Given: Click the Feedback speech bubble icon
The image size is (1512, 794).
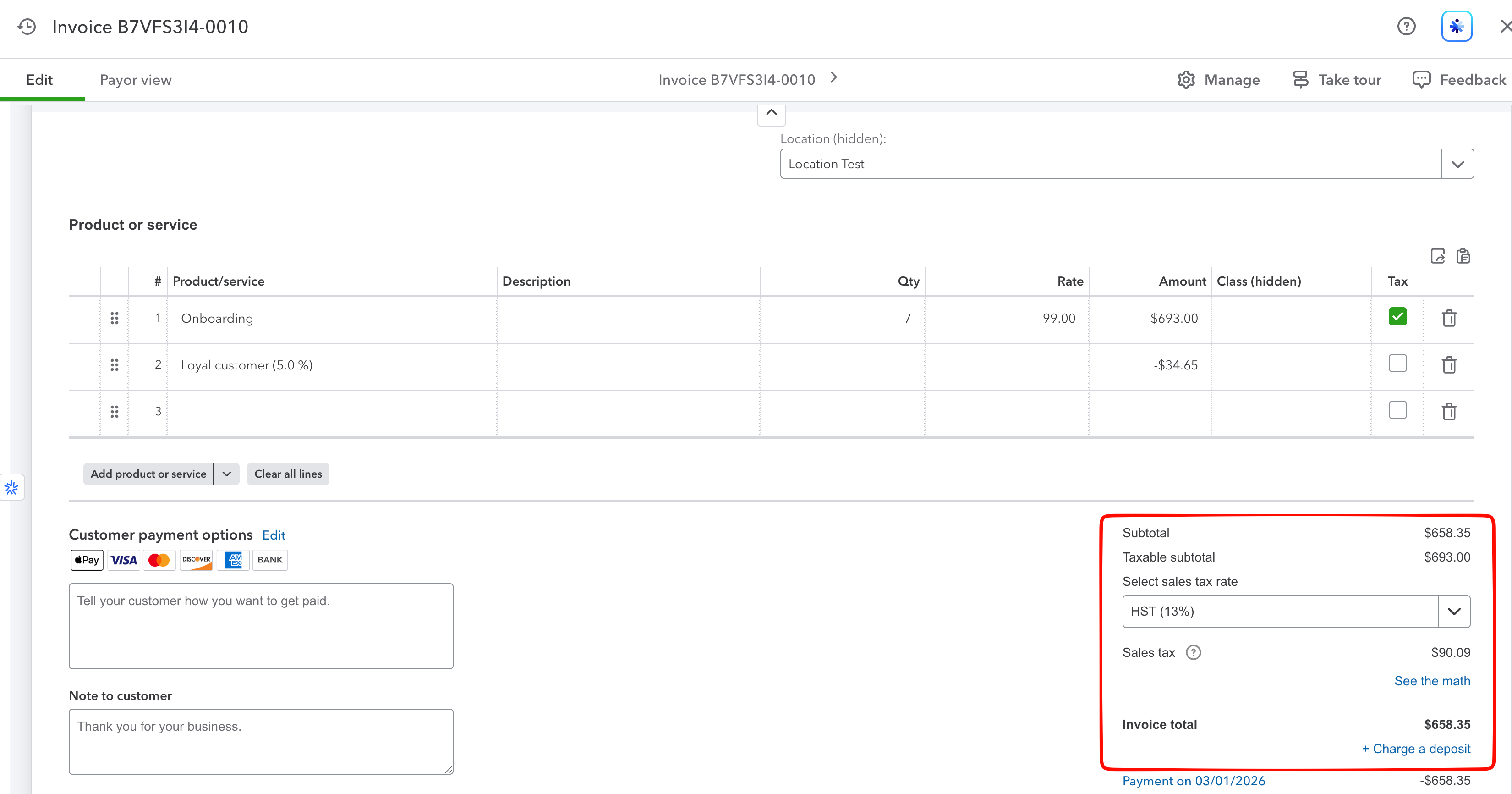Looking at the screenshot, I should click(1421, 80).
